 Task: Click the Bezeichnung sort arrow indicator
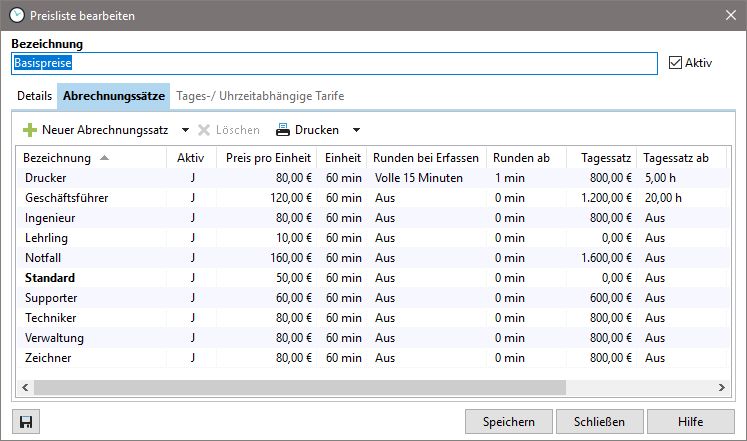coord(104,158)
